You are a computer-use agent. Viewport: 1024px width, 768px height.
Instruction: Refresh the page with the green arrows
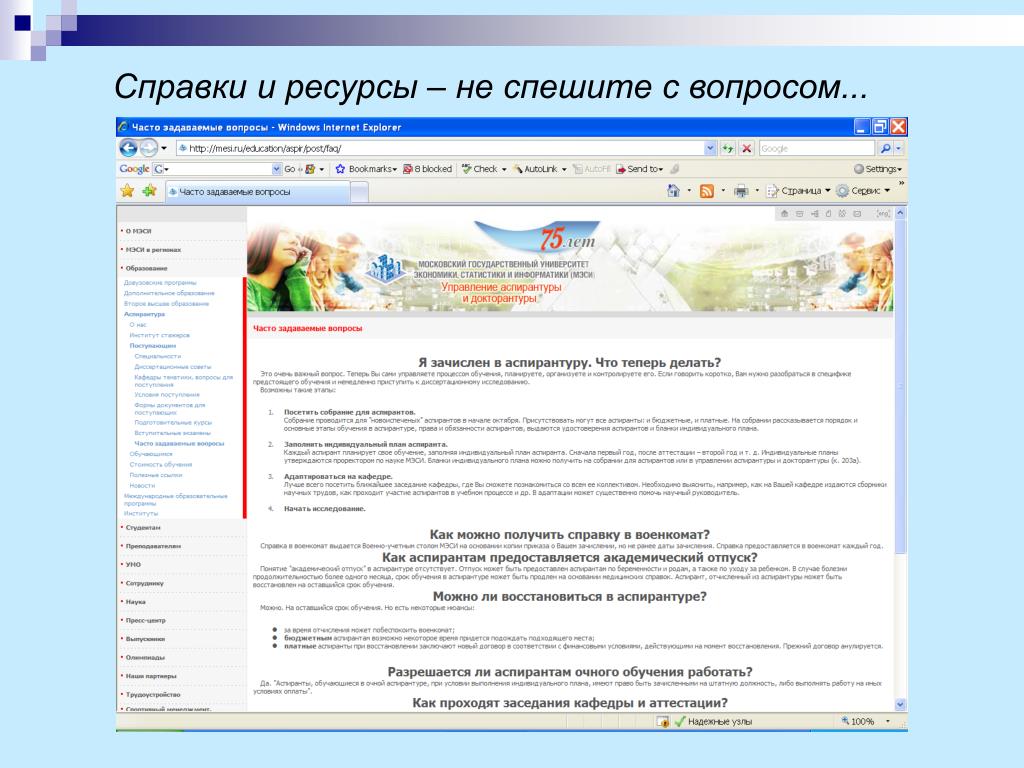pos(728,149)
